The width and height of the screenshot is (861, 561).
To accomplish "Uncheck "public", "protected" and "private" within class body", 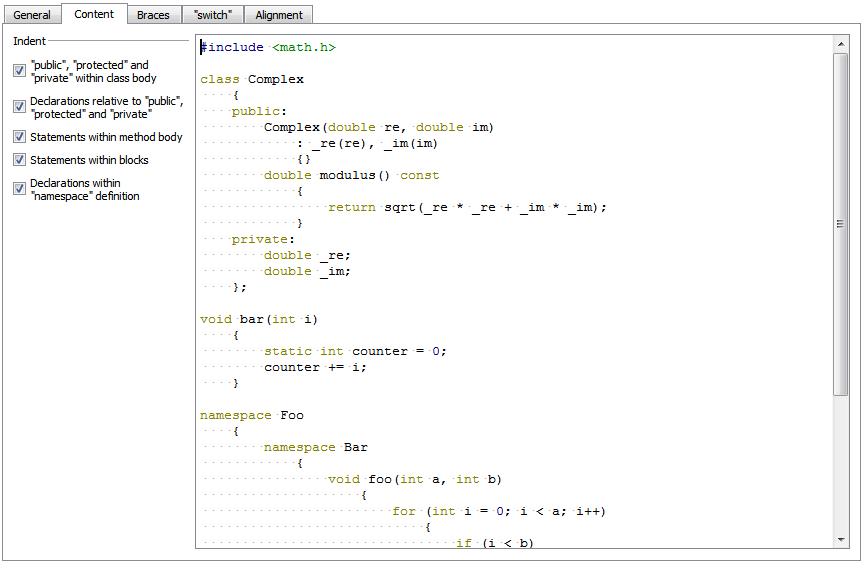I will pyautogui.click(x=19, y=70).
